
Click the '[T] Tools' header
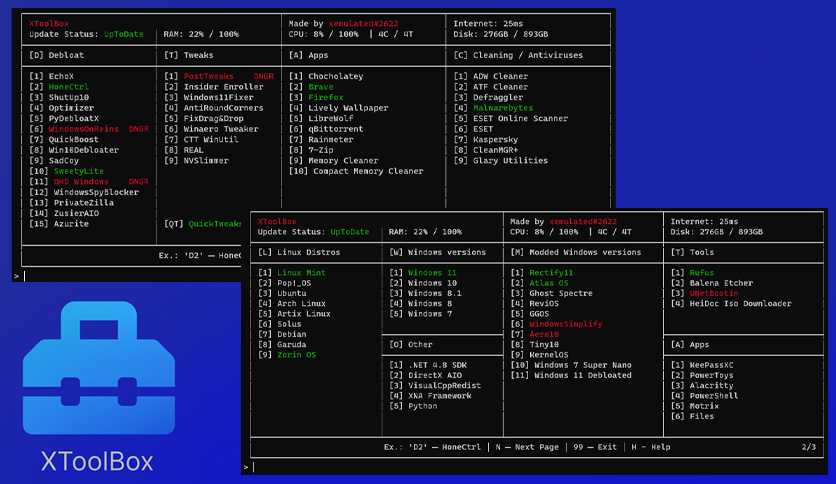click(692, 252)
